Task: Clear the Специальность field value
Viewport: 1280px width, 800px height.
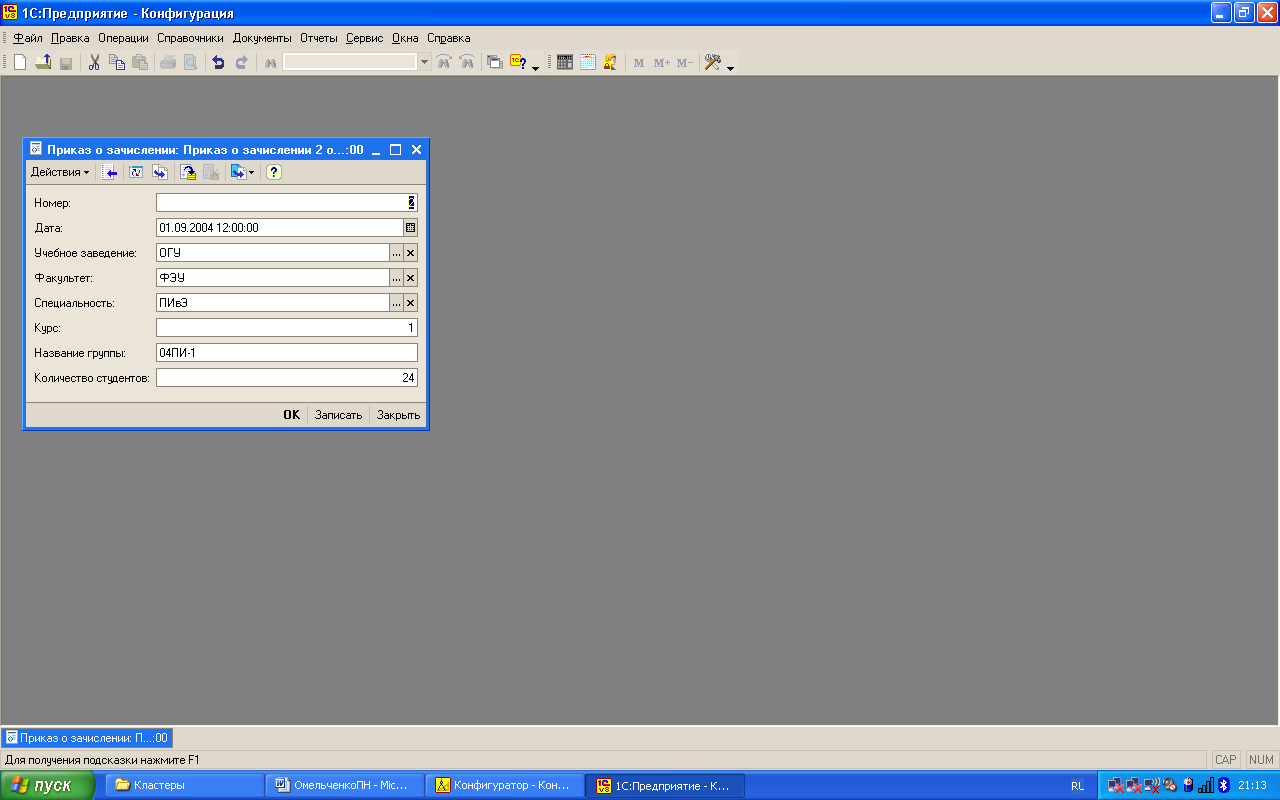Action: 410,303
